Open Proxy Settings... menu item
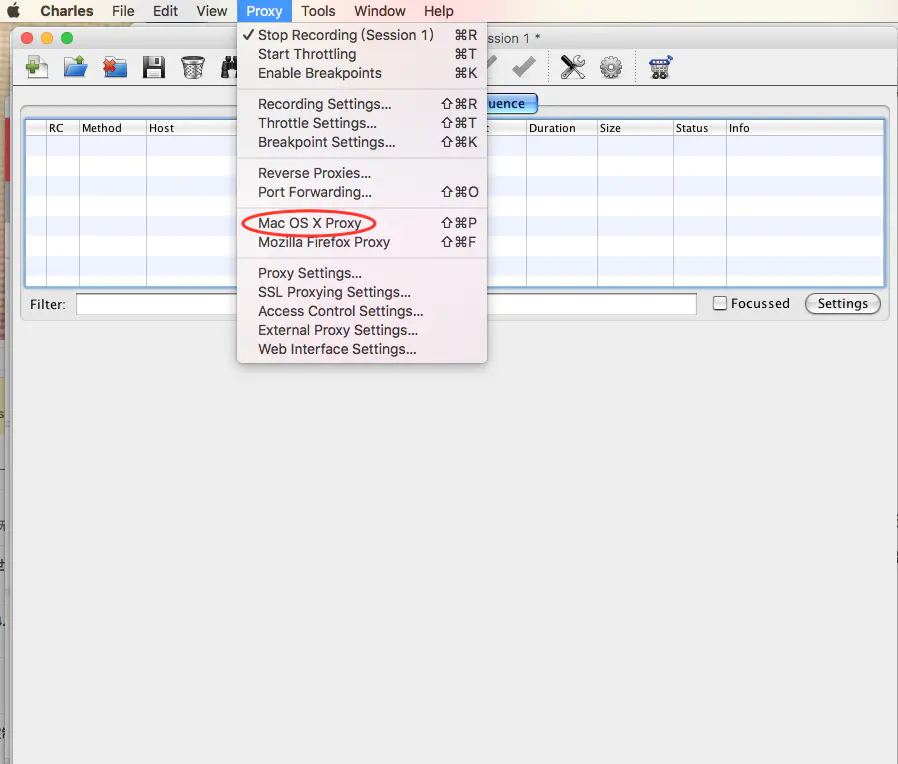This screenshot has width=898, height=764. [362, 273]
